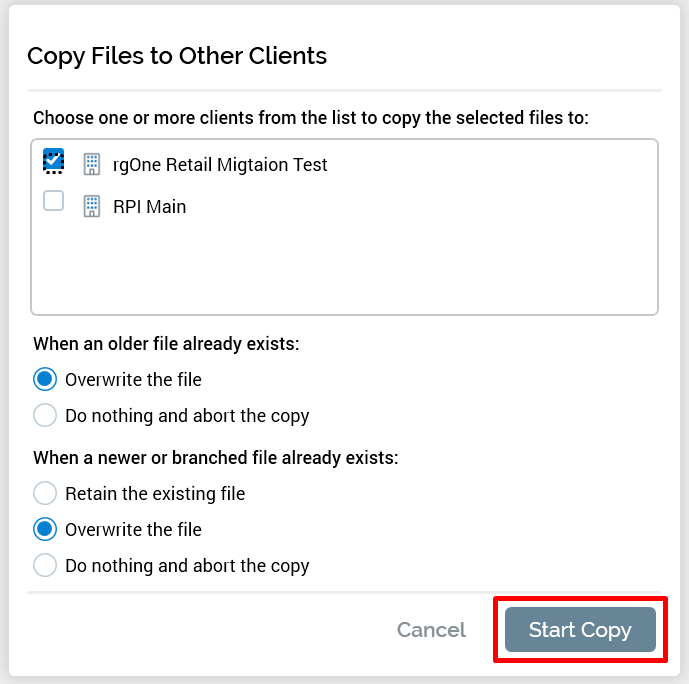Click the When an older file already exists heading

pos(166,344)
